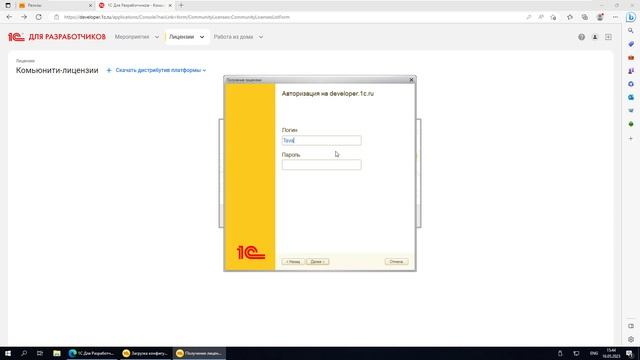Open the sidebar Outlook icon
This screenshot has width=640, height=360.
tap(631, 97)
